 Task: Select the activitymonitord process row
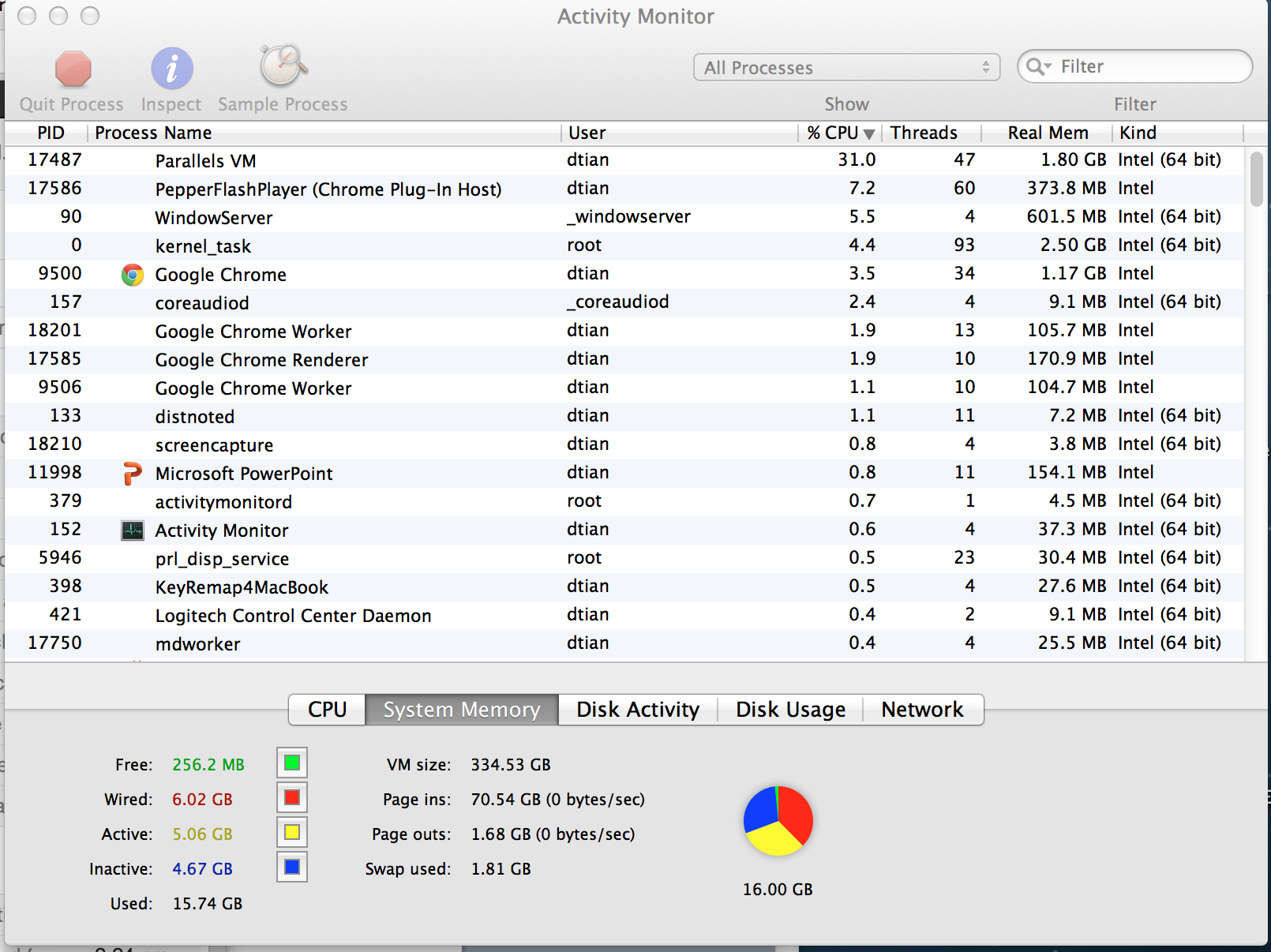click(x=624, y=501)
